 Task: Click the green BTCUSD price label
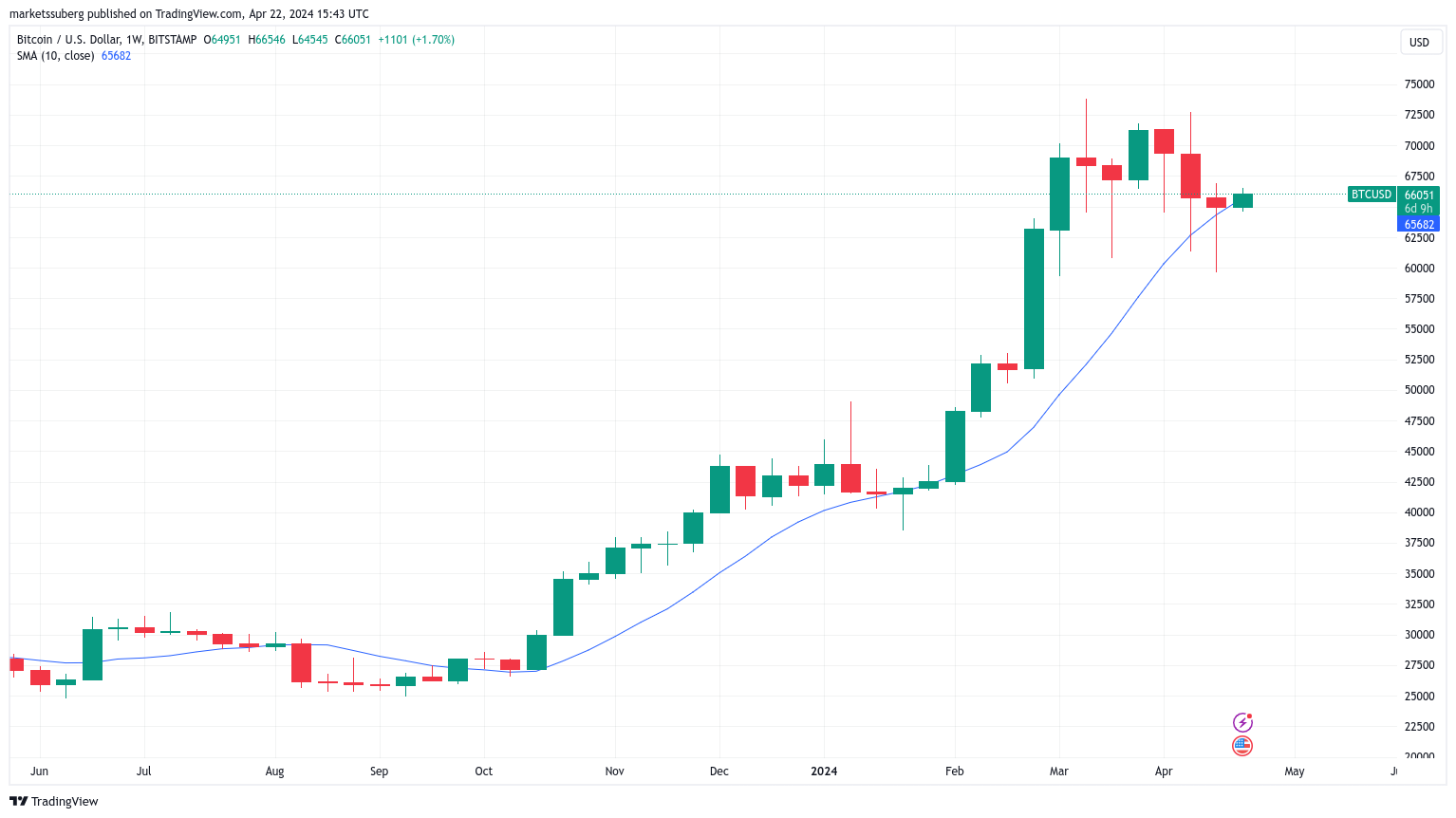1371,195
